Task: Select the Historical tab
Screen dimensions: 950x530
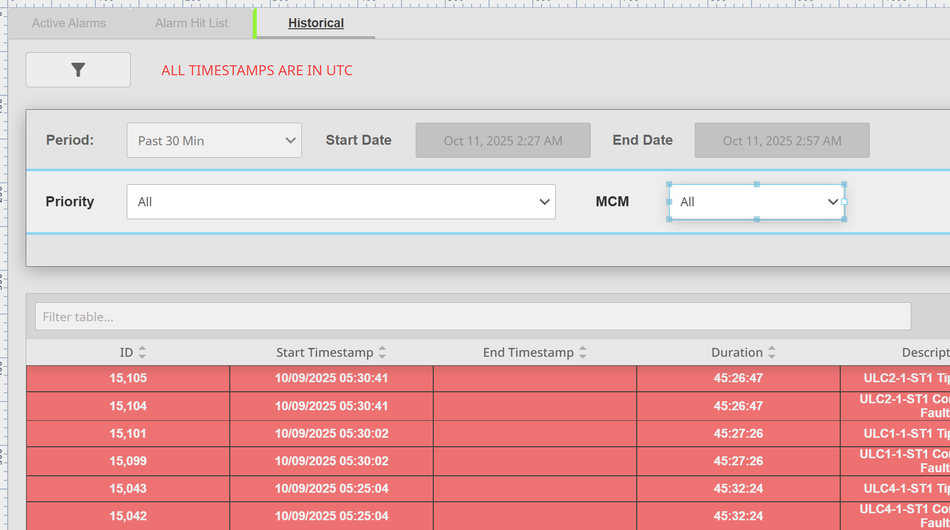Action: coord(316,23)
